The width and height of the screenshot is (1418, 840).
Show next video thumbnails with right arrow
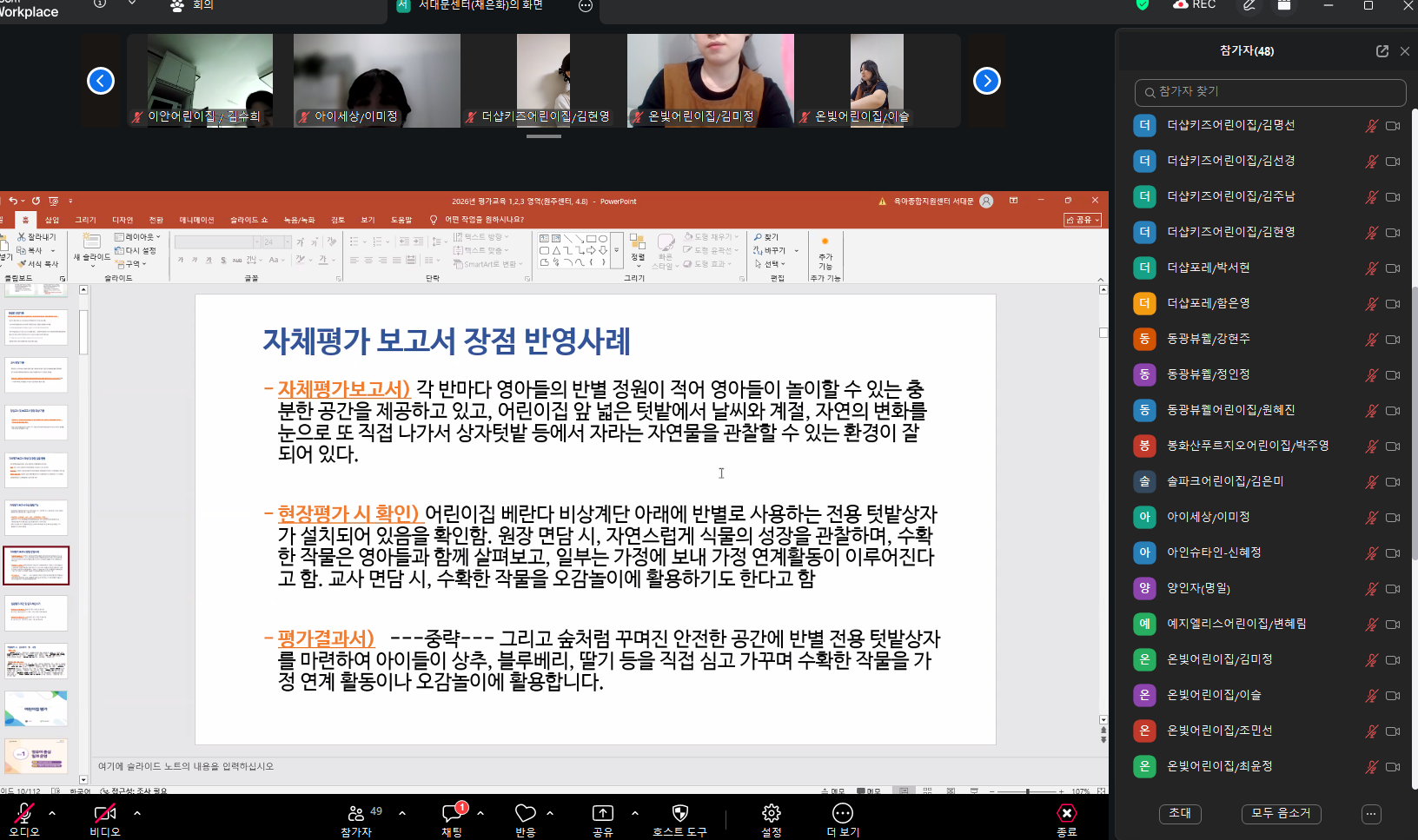[986, 81]
